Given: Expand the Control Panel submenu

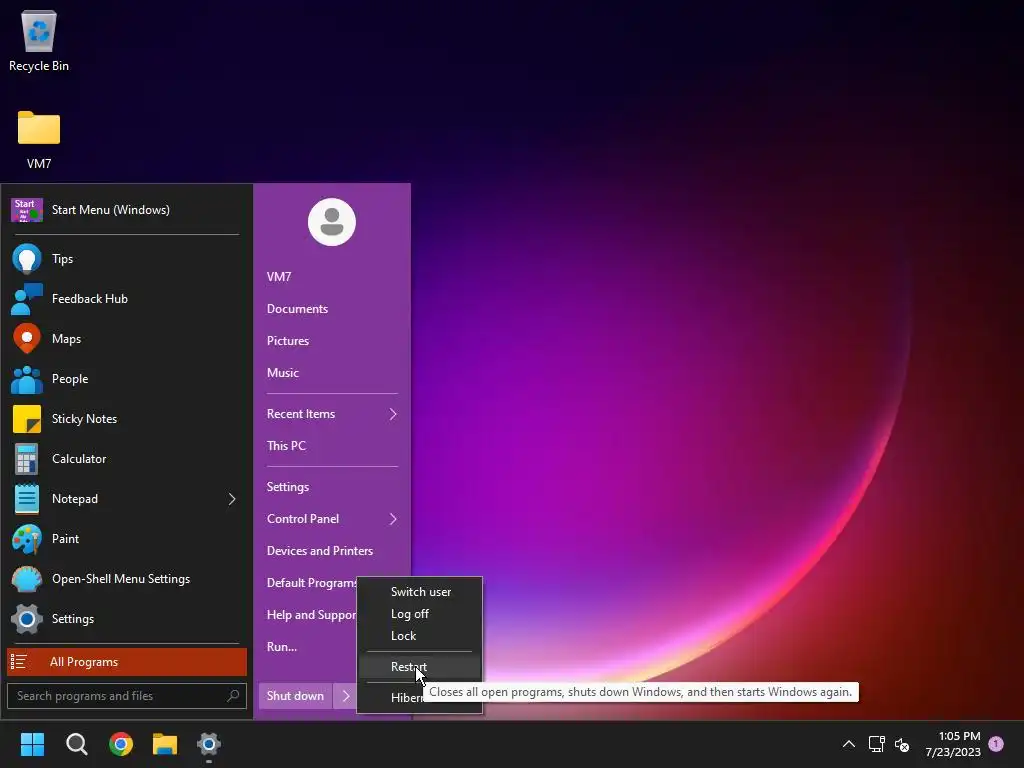Looking at the screenshot, I should click(393, 519).
